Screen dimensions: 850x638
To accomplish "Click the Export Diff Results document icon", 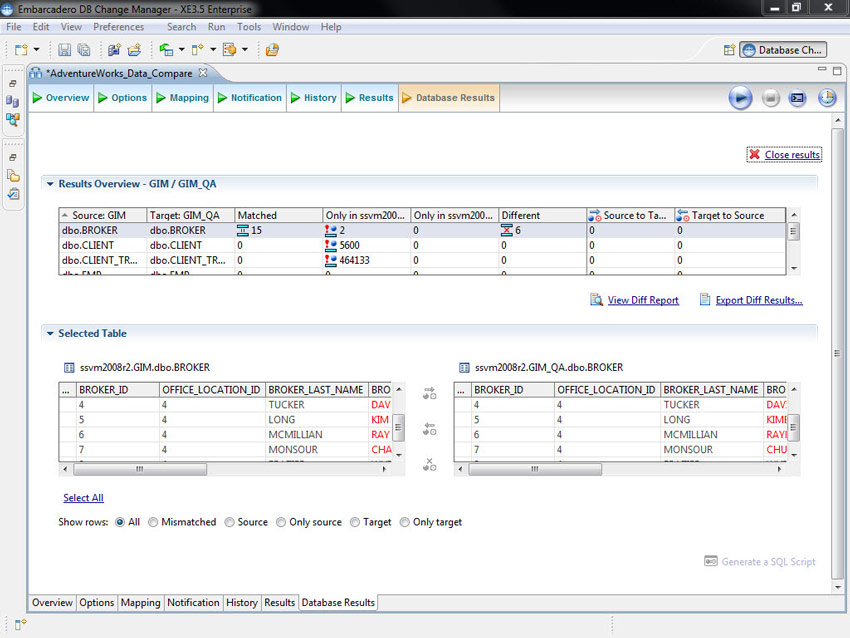I will (x=705, y=299).
